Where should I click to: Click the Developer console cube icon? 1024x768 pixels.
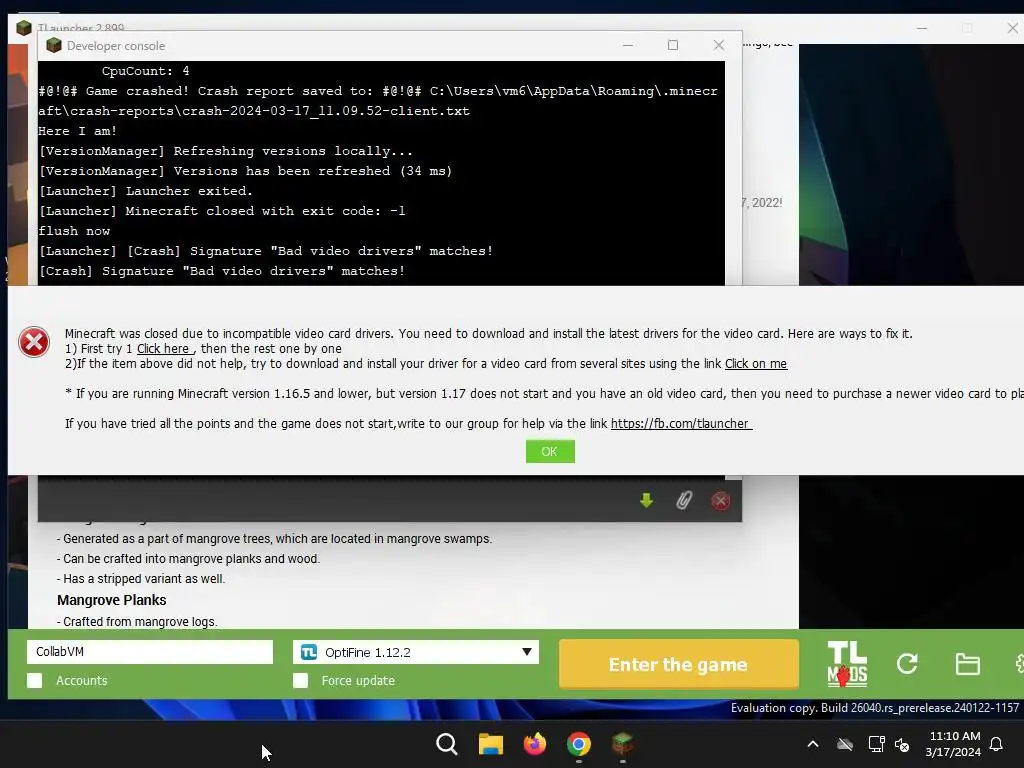54,45
